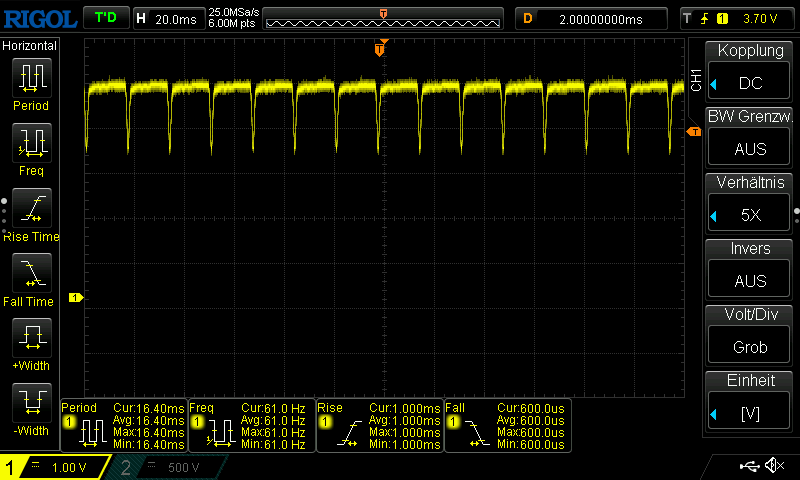This screenshot has height=480, width=800.
Task: Pick the +Width measurement icon
Action: pos(31,343)
